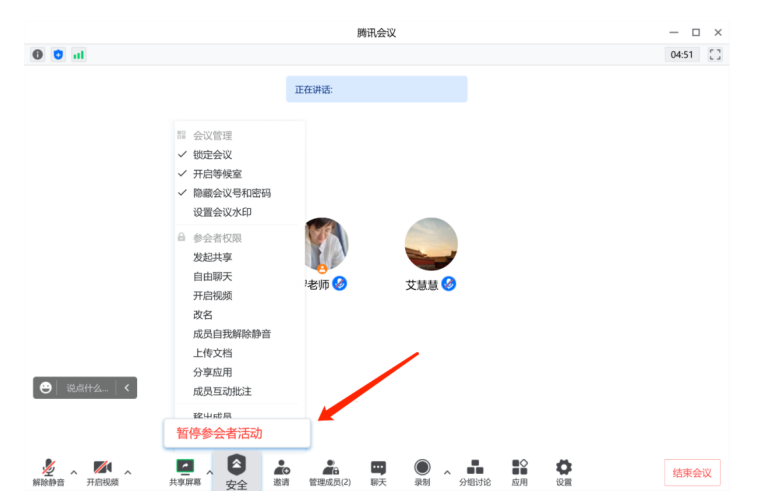Start screen sharing (共享屏幕)
This screenshot has height=504, width=760.
pyautogui.click(x=185, y=472)
